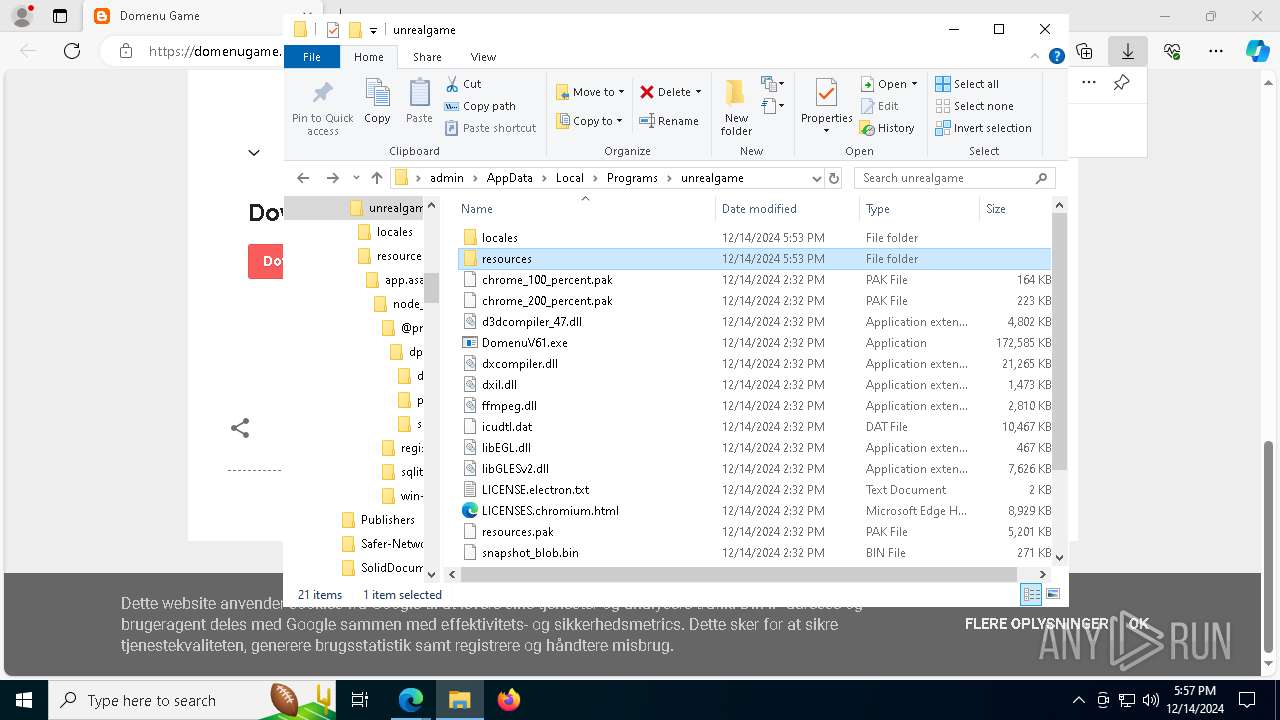Click the search magnifier icon

[x=1041, y=178]
